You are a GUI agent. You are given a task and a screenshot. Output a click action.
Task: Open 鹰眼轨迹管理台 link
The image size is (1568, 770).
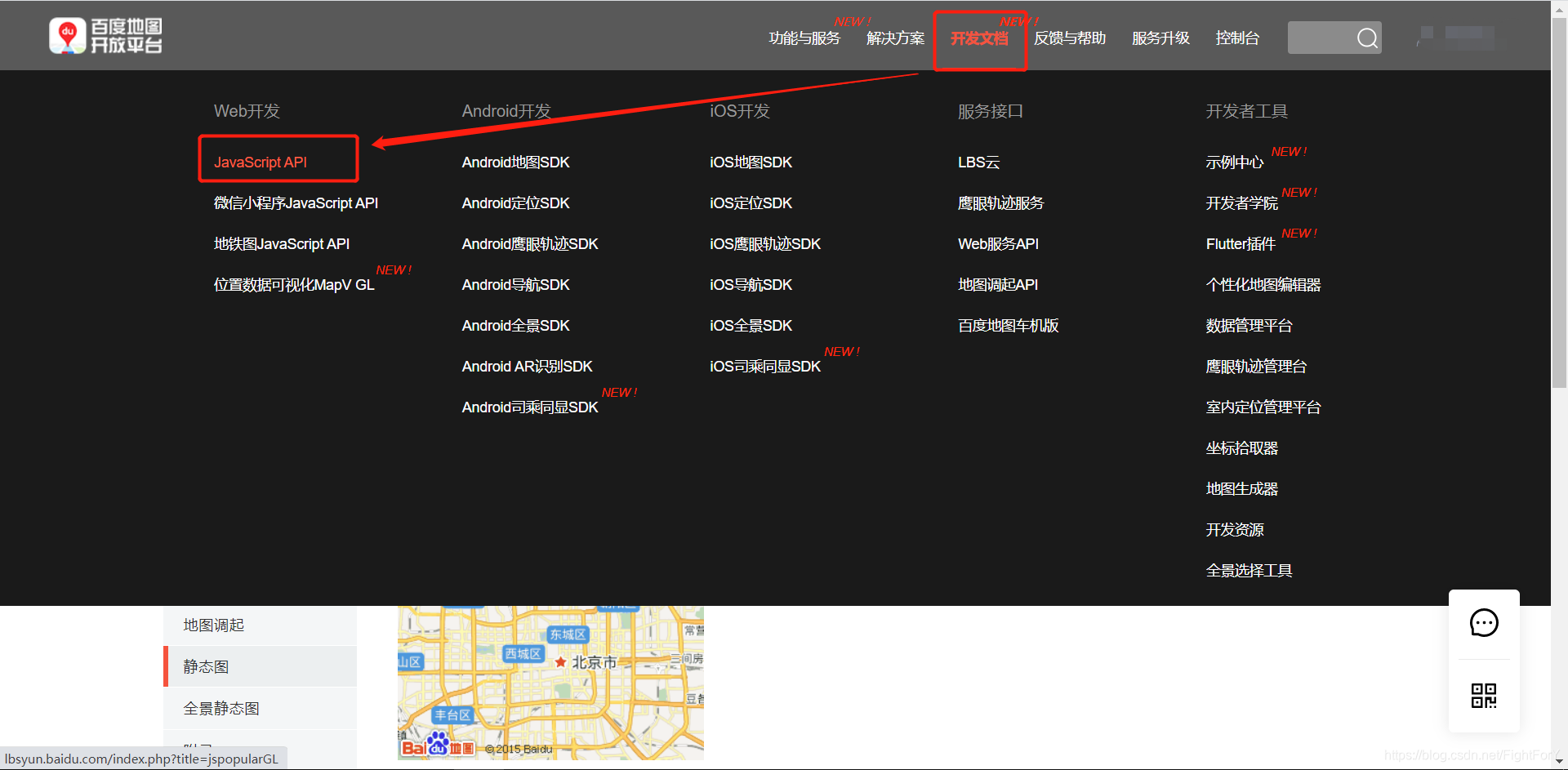[1256, 367]
